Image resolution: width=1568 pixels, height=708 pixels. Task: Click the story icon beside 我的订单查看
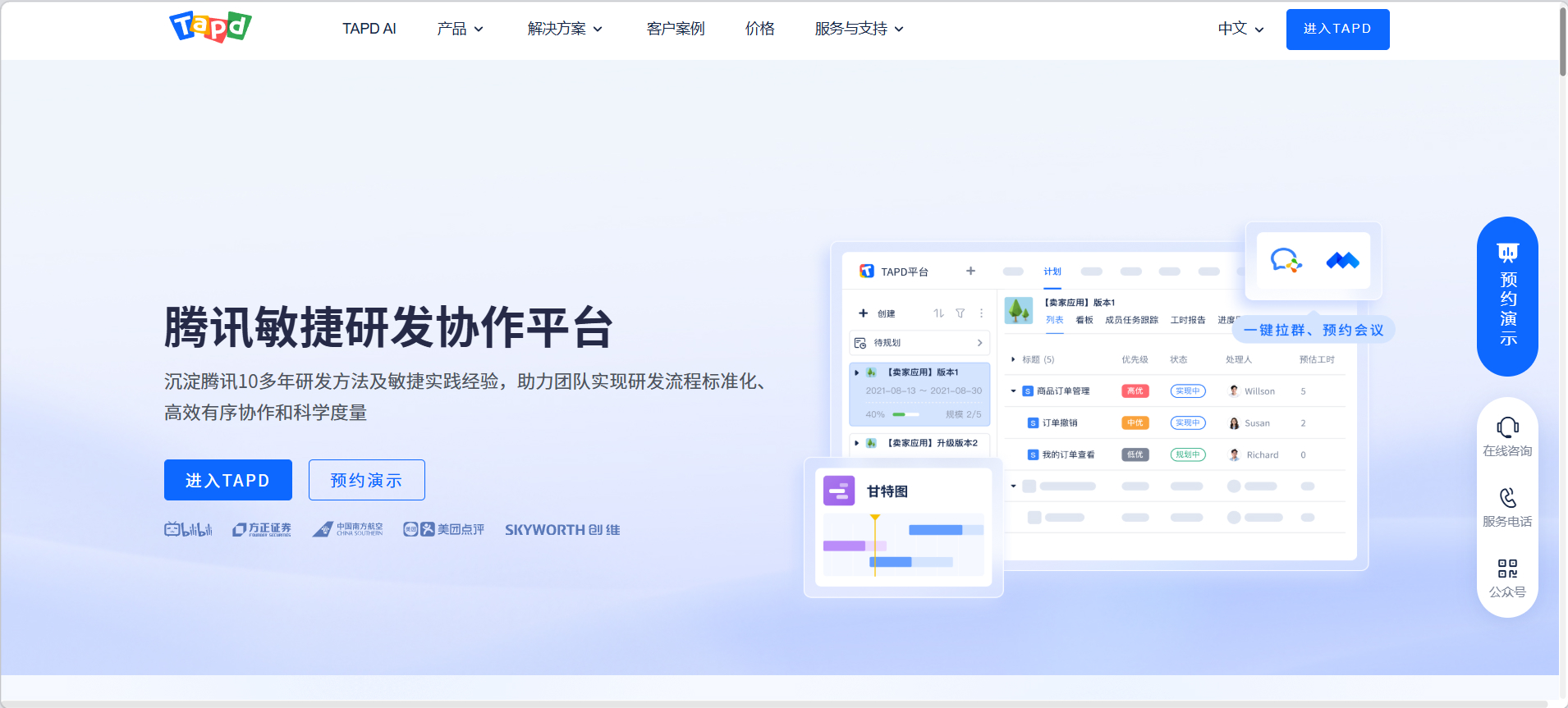(1034, 454)
